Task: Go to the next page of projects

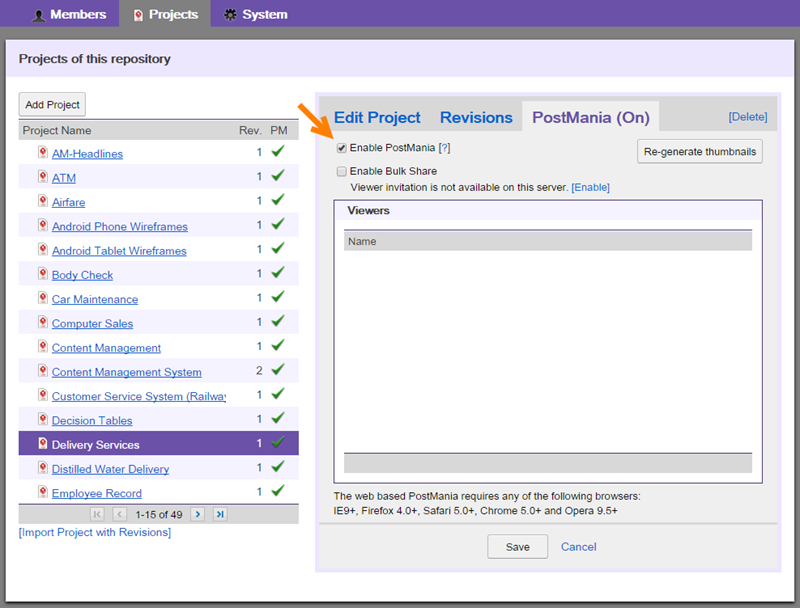Action: point(198,514)
